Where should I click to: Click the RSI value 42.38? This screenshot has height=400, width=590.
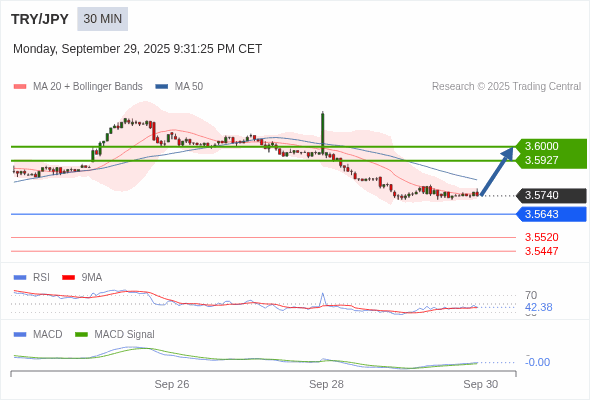538,307
